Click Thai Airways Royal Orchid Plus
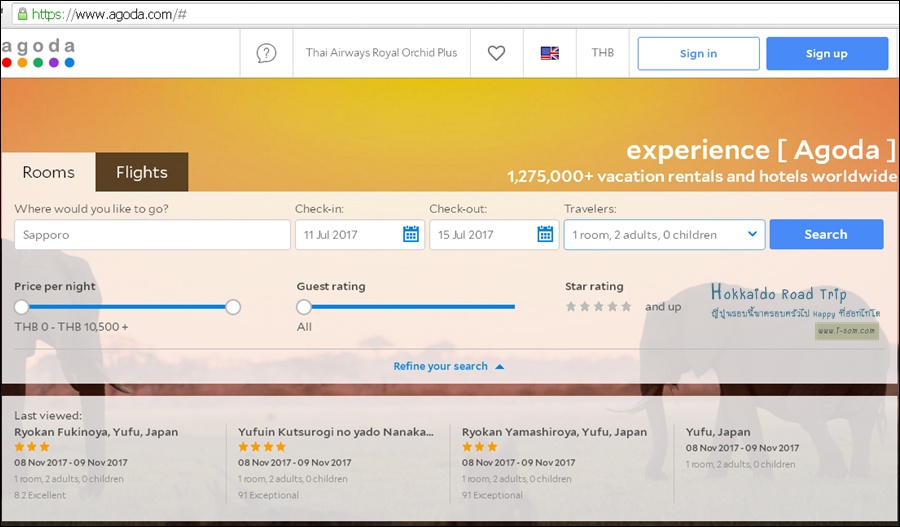This screenshot has height=527, width=900. pos(381,53)
